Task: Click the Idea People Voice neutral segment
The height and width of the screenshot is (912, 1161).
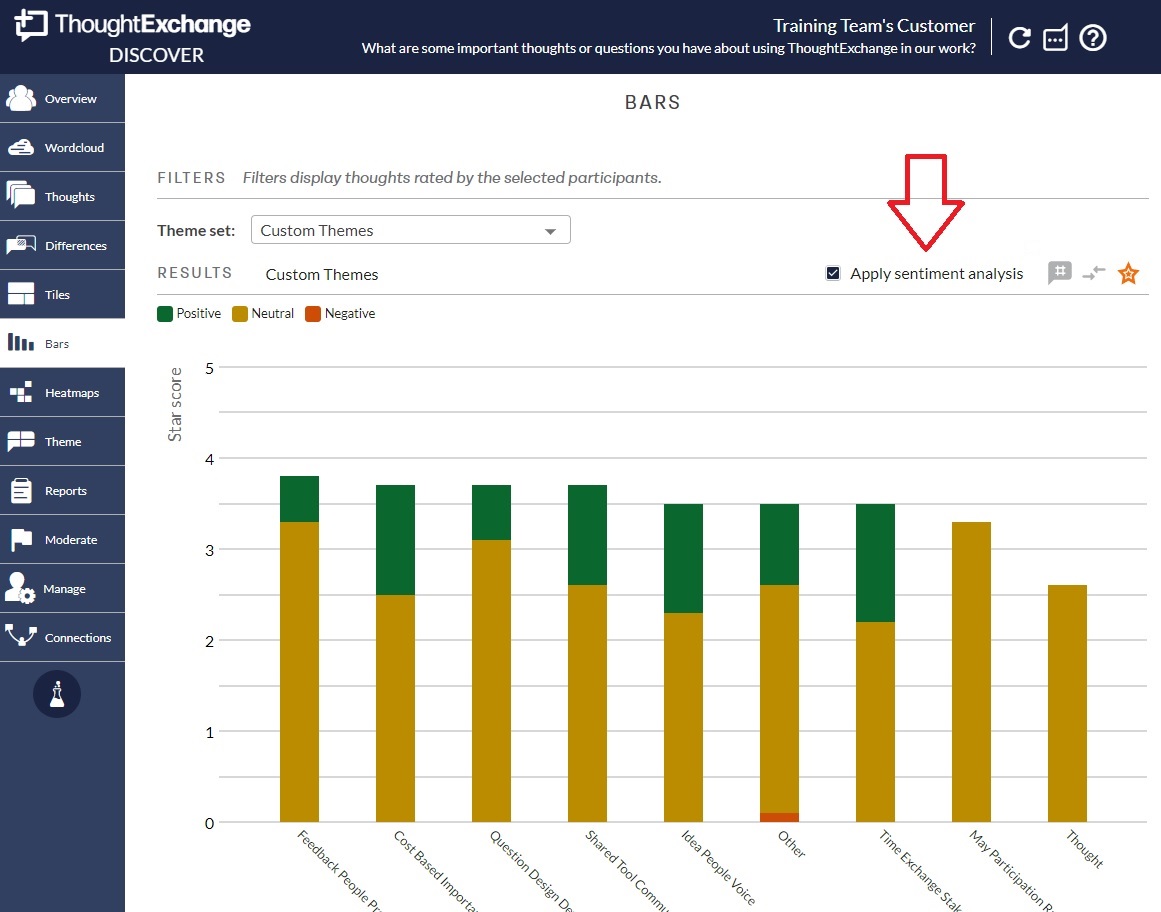Action: point(683,717)
